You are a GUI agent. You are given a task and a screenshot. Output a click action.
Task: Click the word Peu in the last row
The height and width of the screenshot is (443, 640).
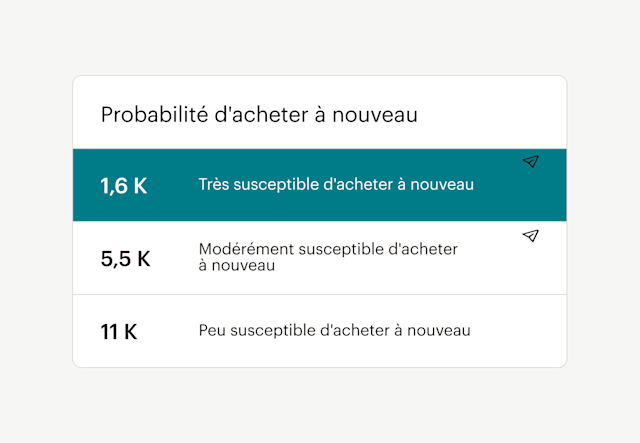click(x=212, y=330)
